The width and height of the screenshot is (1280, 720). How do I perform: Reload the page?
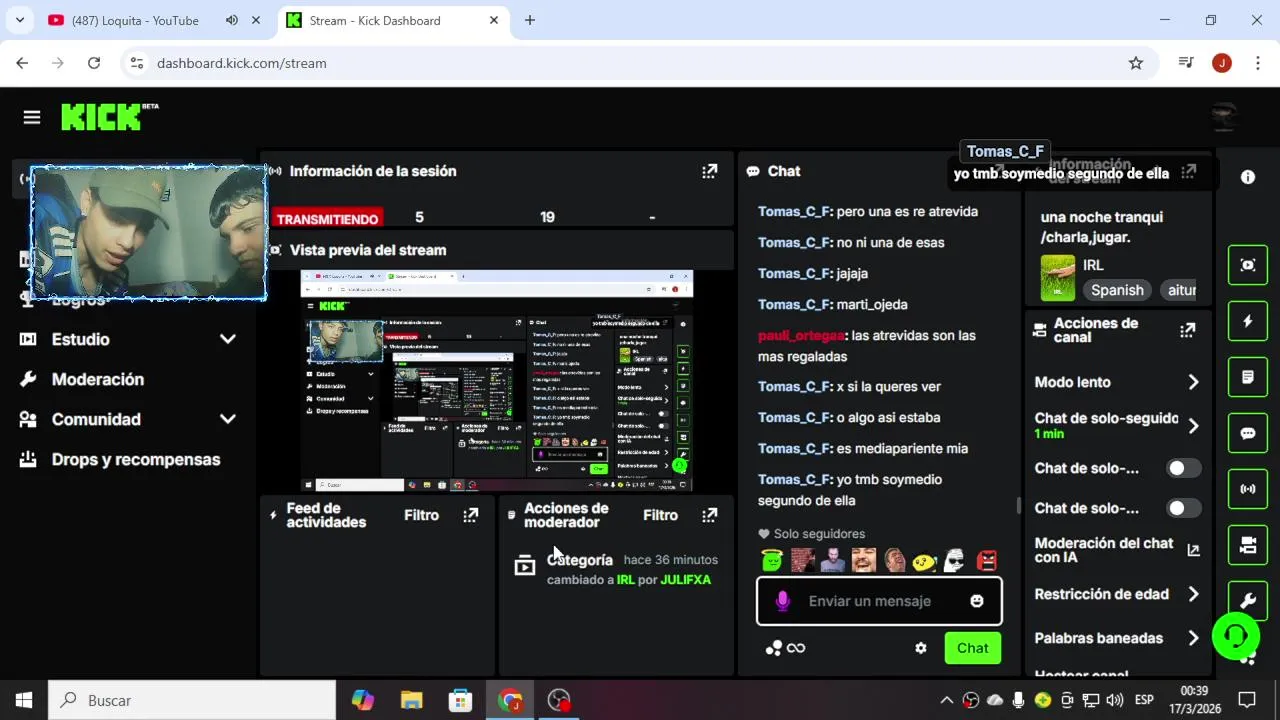(94, 63)
